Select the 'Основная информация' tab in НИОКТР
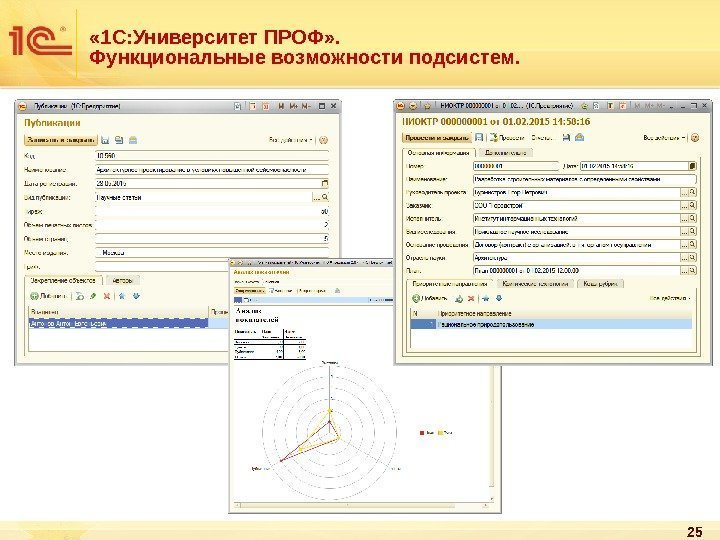The image size is (720, 540). pyautogui.click(x=438, y=152)
